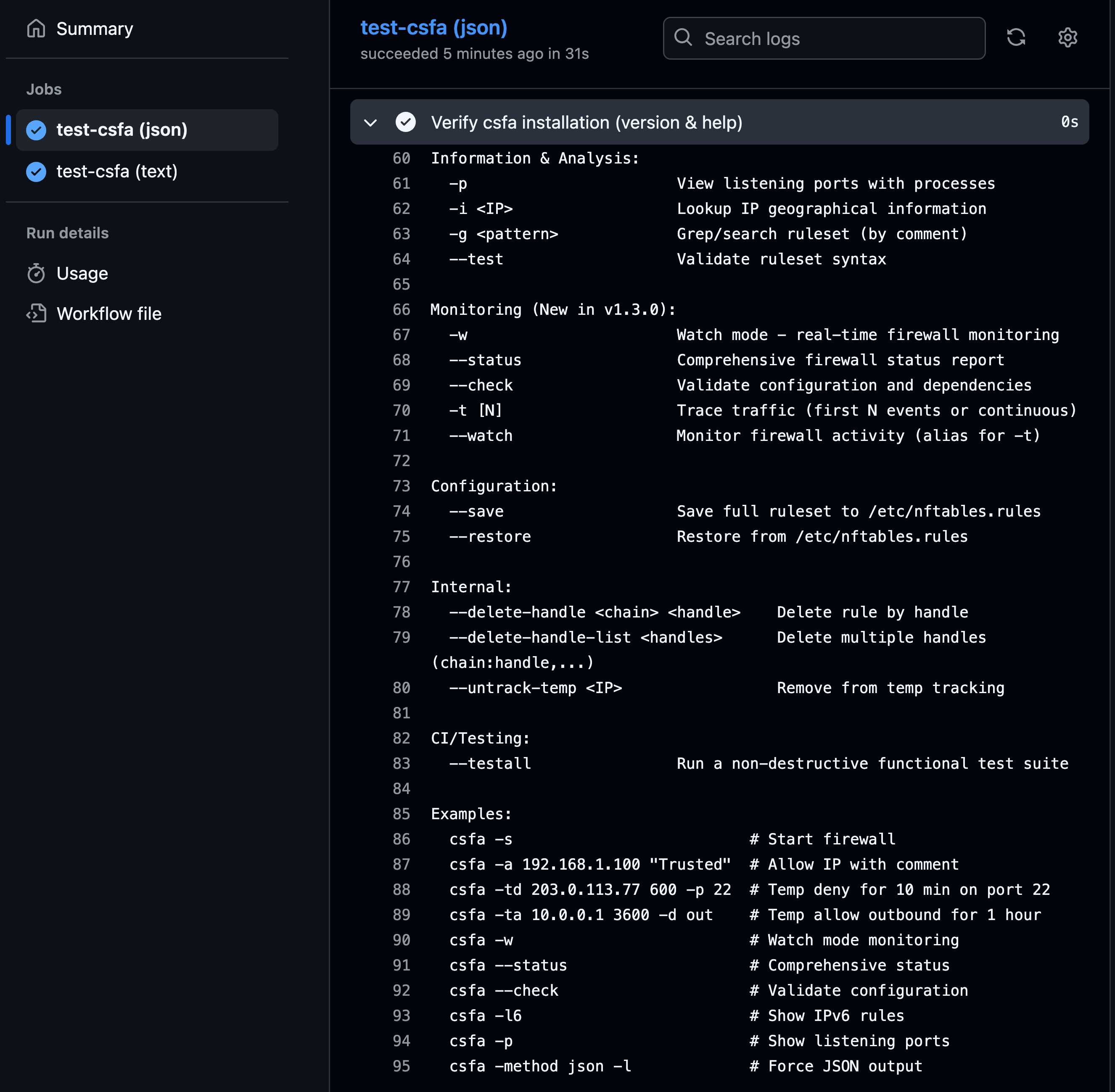Click '# Show listening ports' comment
Screen dimensions: 1115x1092
[x=849, y=1042]
